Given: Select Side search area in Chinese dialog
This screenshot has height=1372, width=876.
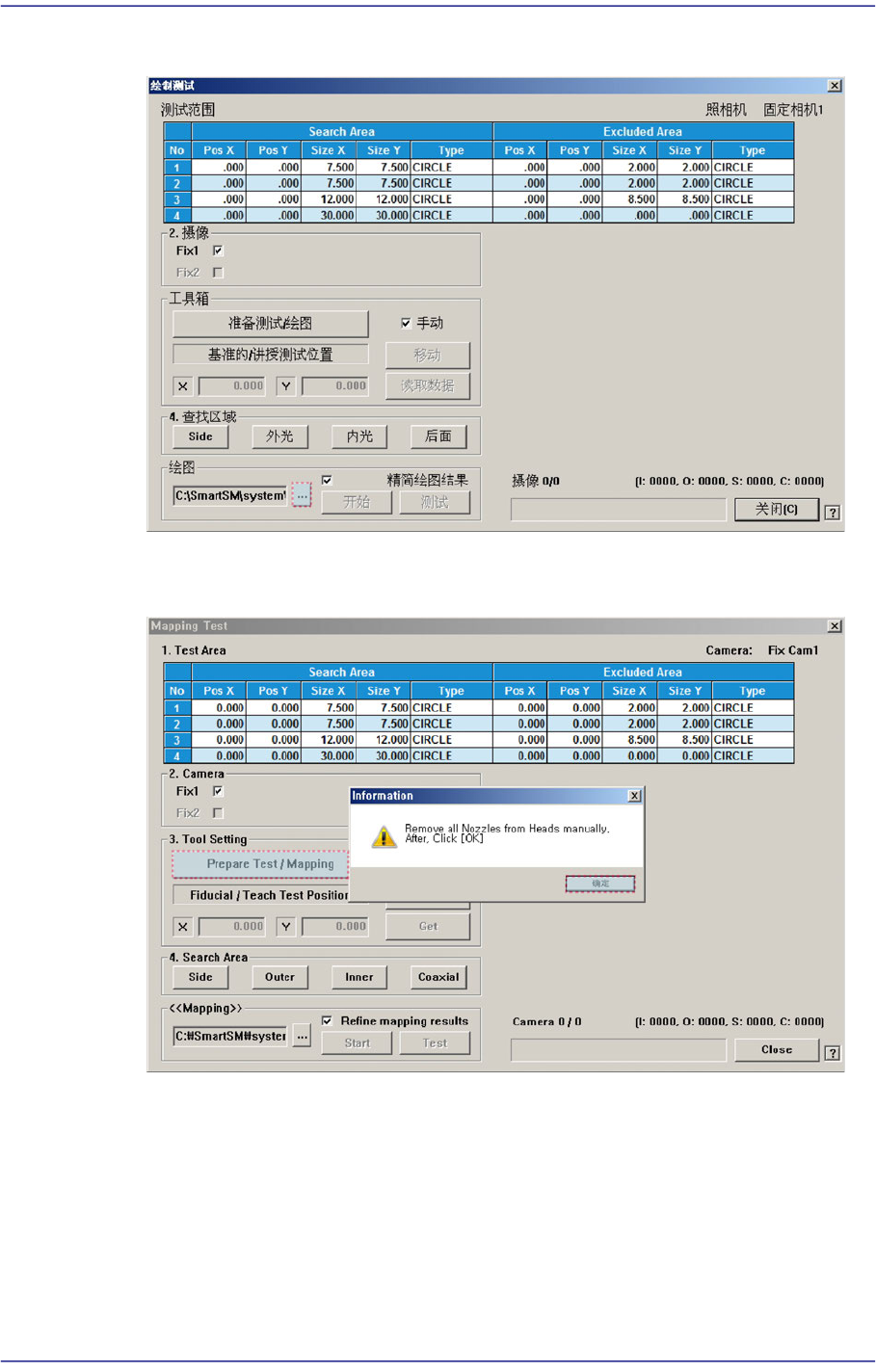Looking at the screenshot, I should coord(200,436).
